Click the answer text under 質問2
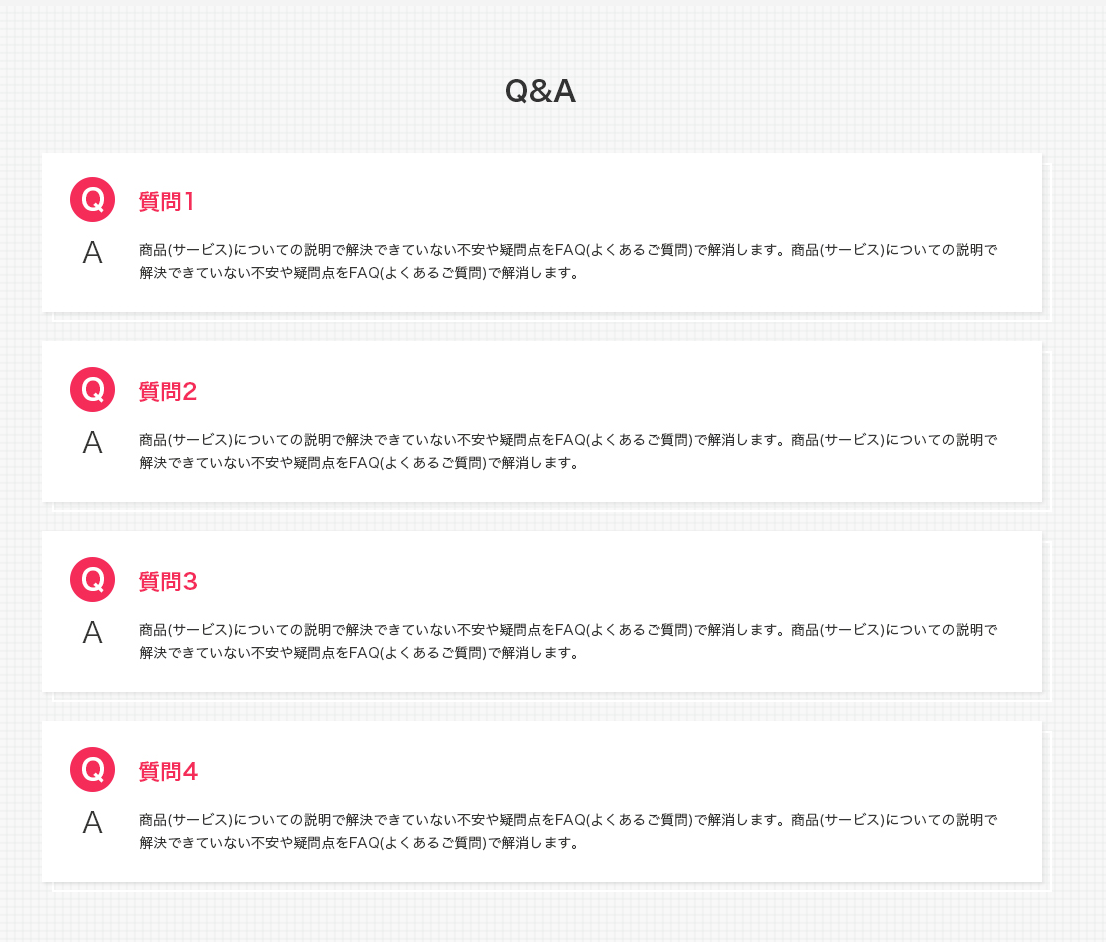Screen dimensions: 1106x942 click(569, 451)
